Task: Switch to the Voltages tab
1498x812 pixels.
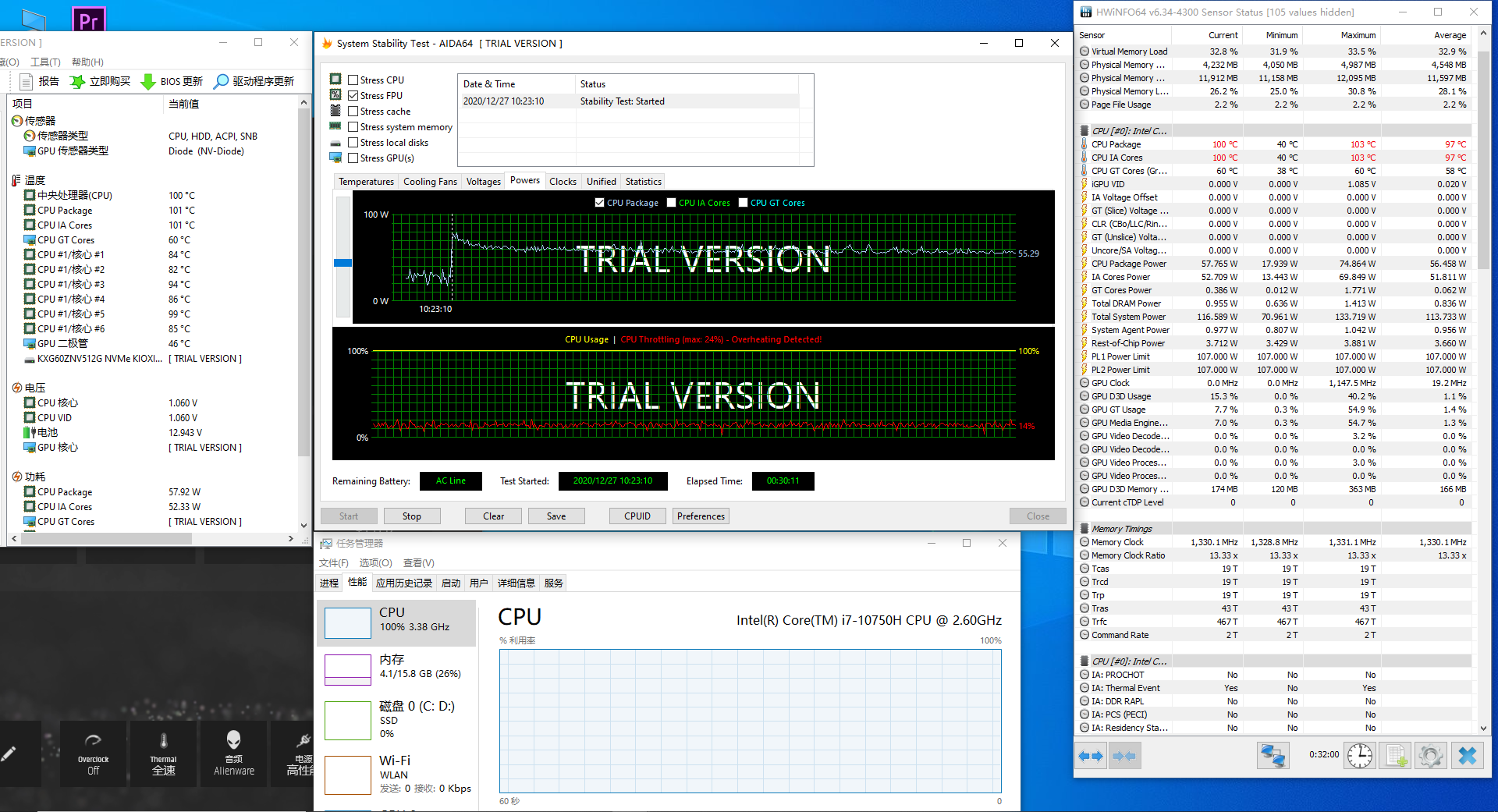Action: click(484, 182)
